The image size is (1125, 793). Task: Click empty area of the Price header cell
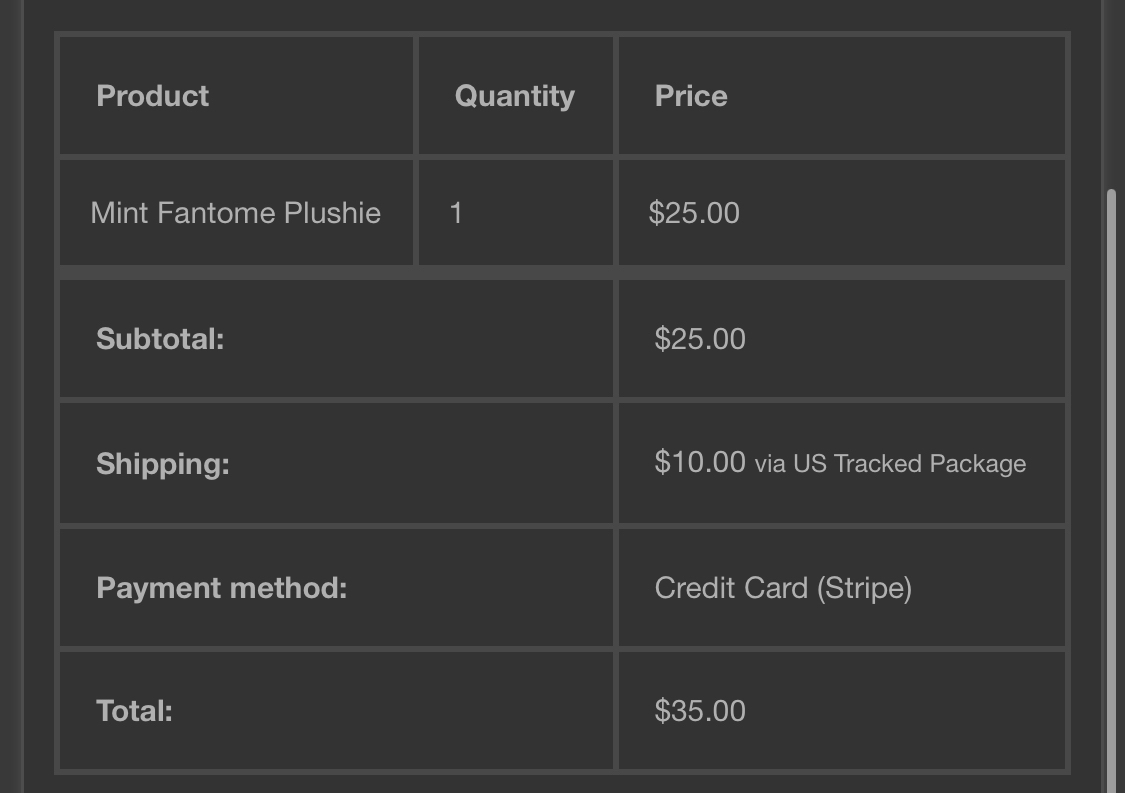(x=897, y=96)
